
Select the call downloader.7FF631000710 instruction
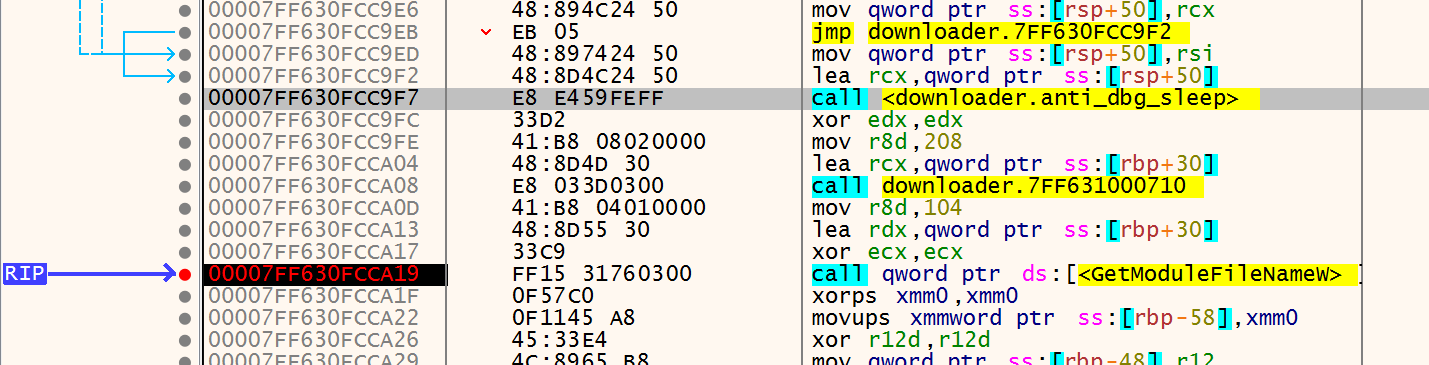[1009, 185]
